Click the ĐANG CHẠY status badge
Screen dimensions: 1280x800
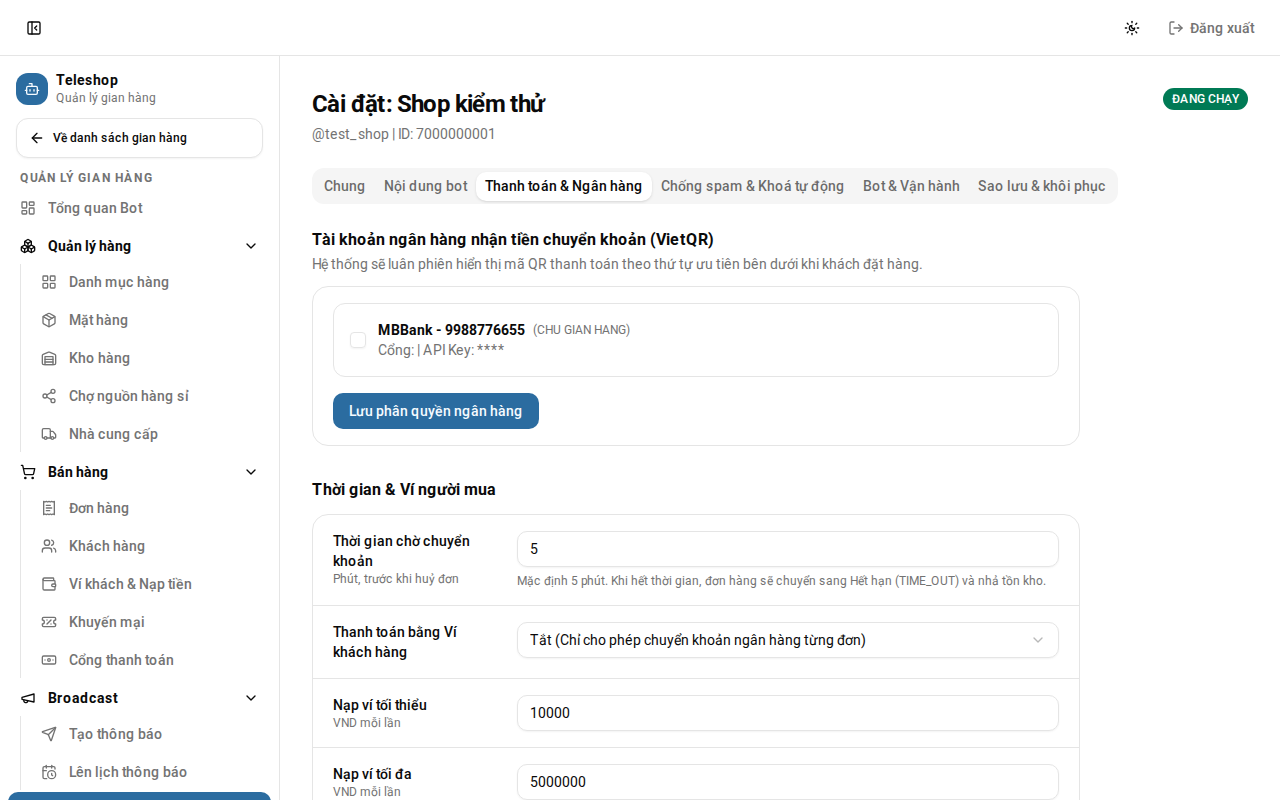(1205, 99)
